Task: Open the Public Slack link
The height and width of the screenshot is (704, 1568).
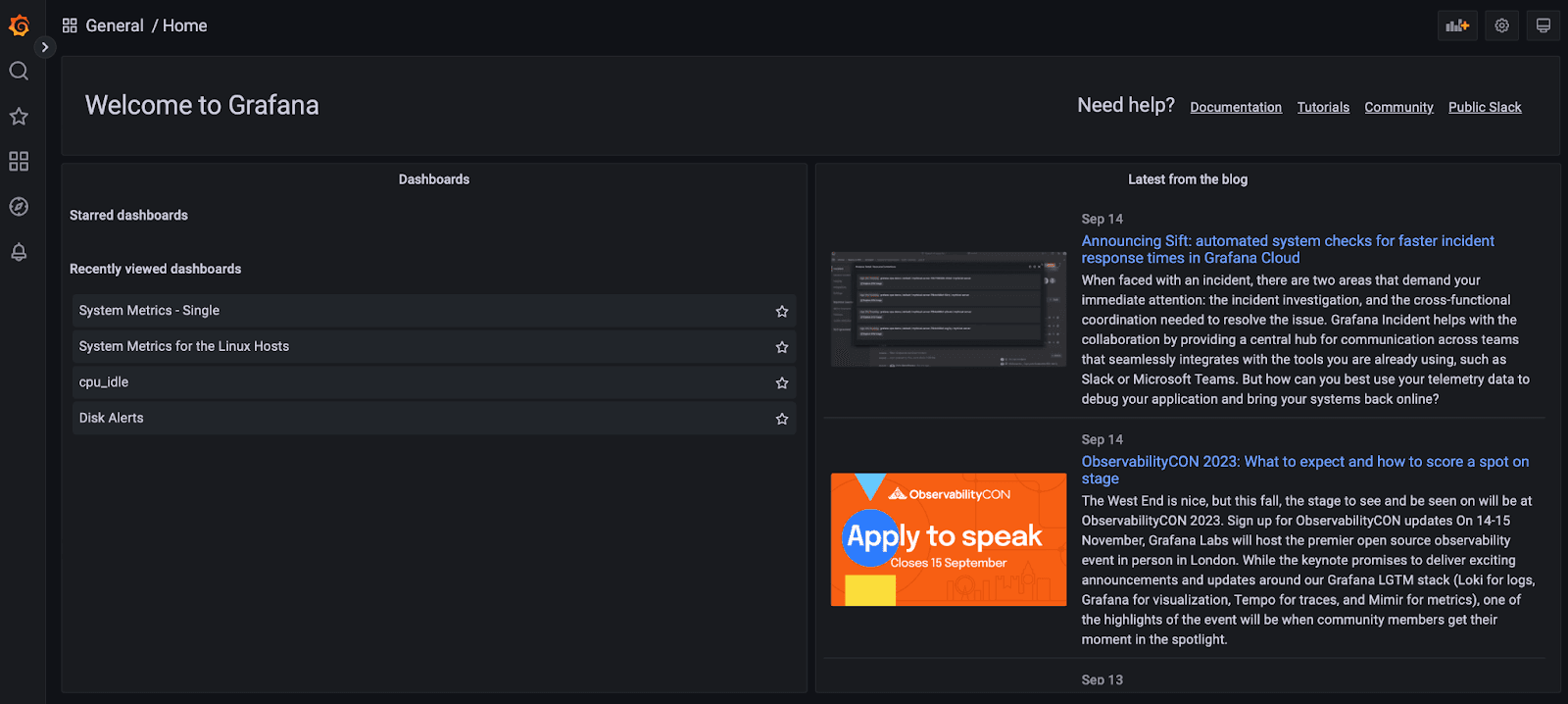Action: [x=1485, y=107]
